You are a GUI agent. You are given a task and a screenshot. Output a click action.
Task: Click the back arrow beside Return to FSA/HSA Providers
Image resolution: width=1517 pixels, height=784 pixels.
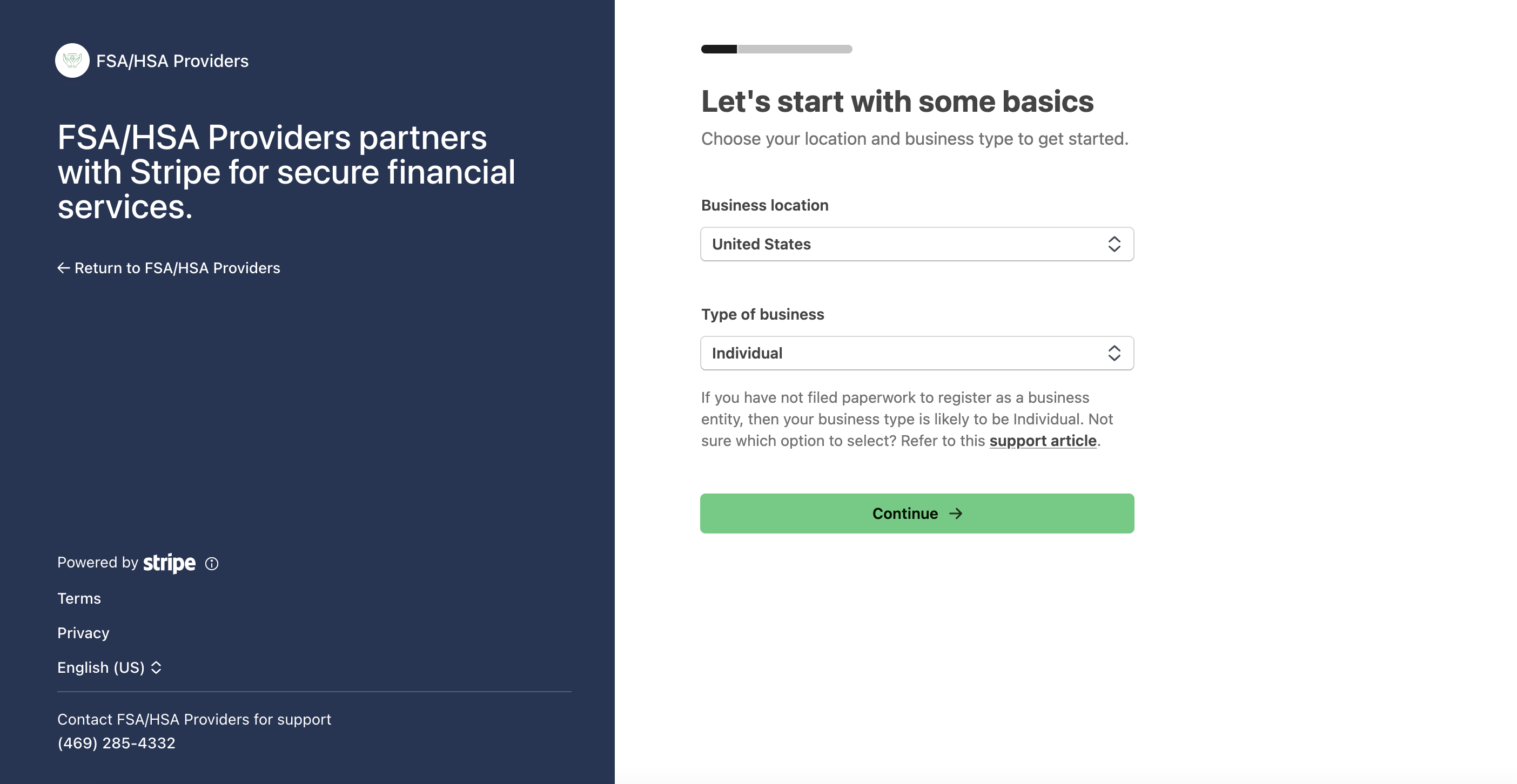pos(64,268)
